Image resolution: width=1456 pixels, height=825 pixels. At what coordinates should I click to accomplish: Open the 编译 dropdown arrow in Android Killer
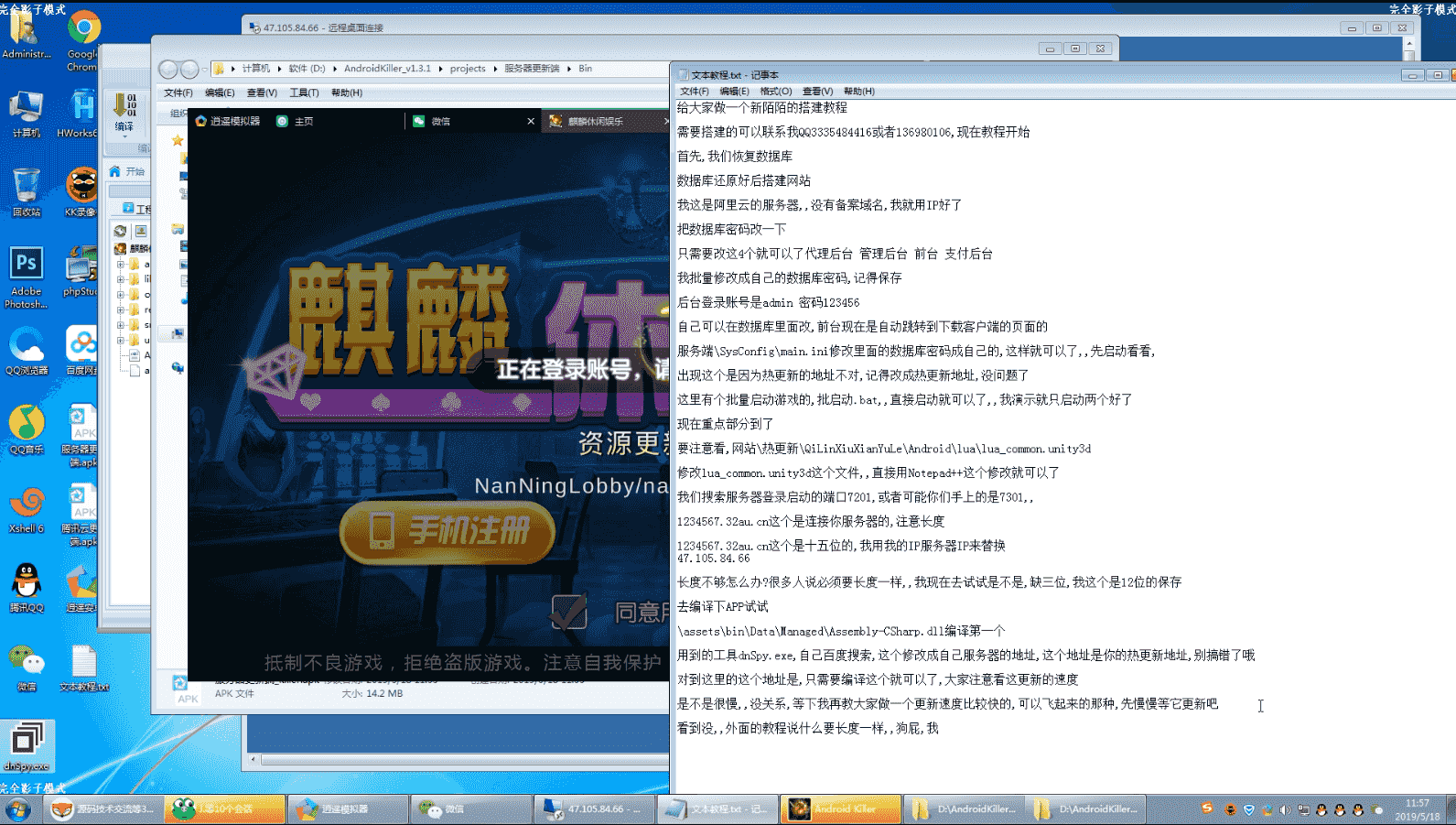124,137
